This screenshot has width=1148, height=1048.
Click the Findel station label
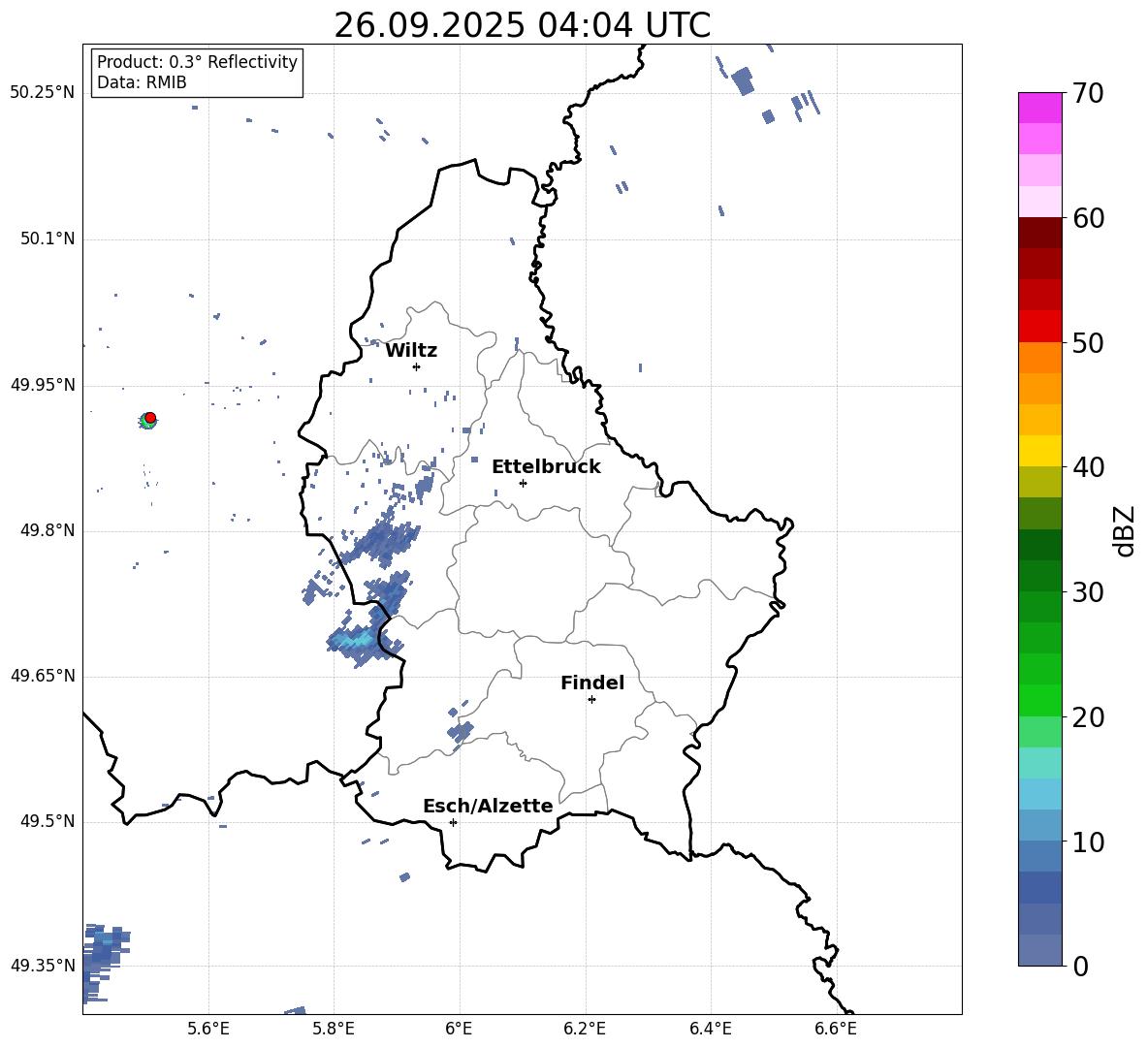click(x=592, y=683)
